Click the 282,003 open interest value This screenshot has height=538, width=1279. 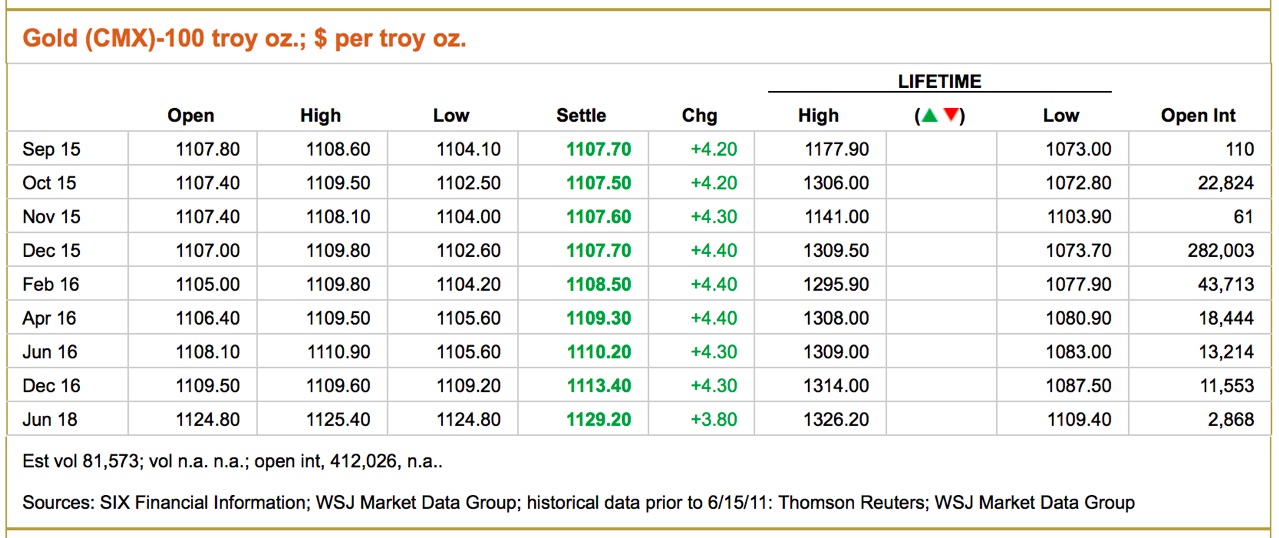(x=1220, y=251)
